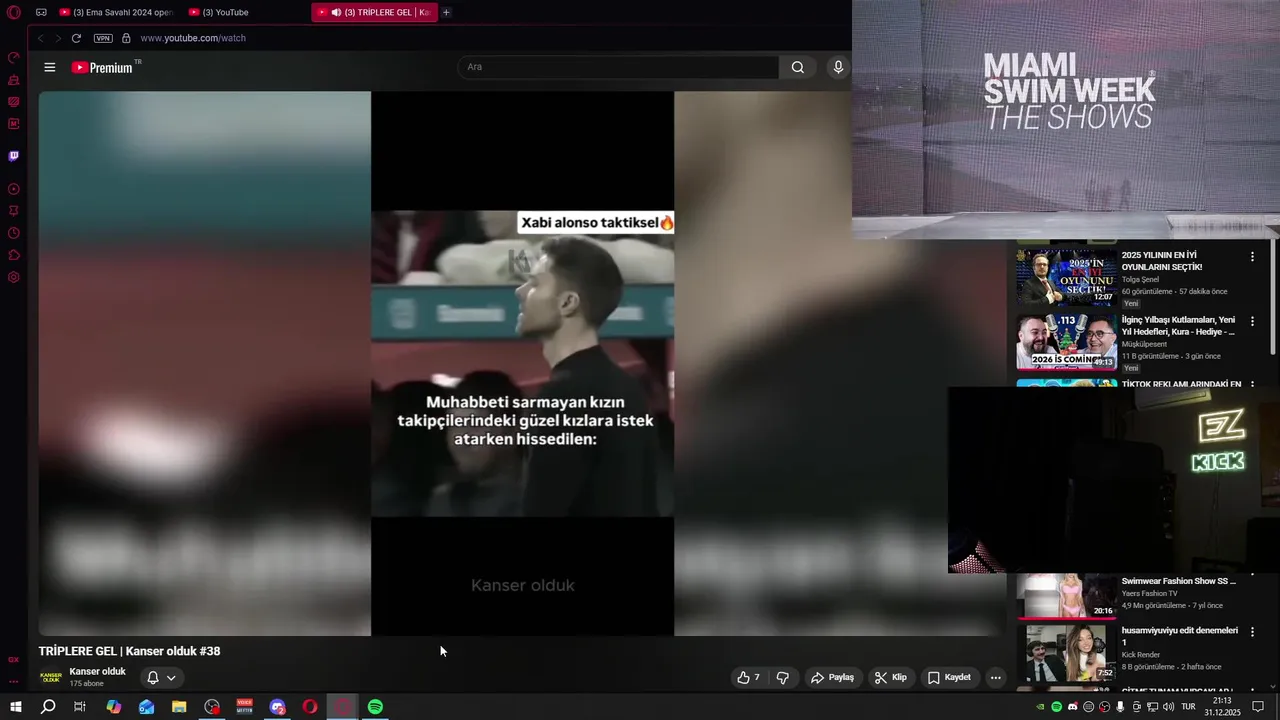Open more actions three-dot menu under video
1280x720 pixels.
coord(995,677)
